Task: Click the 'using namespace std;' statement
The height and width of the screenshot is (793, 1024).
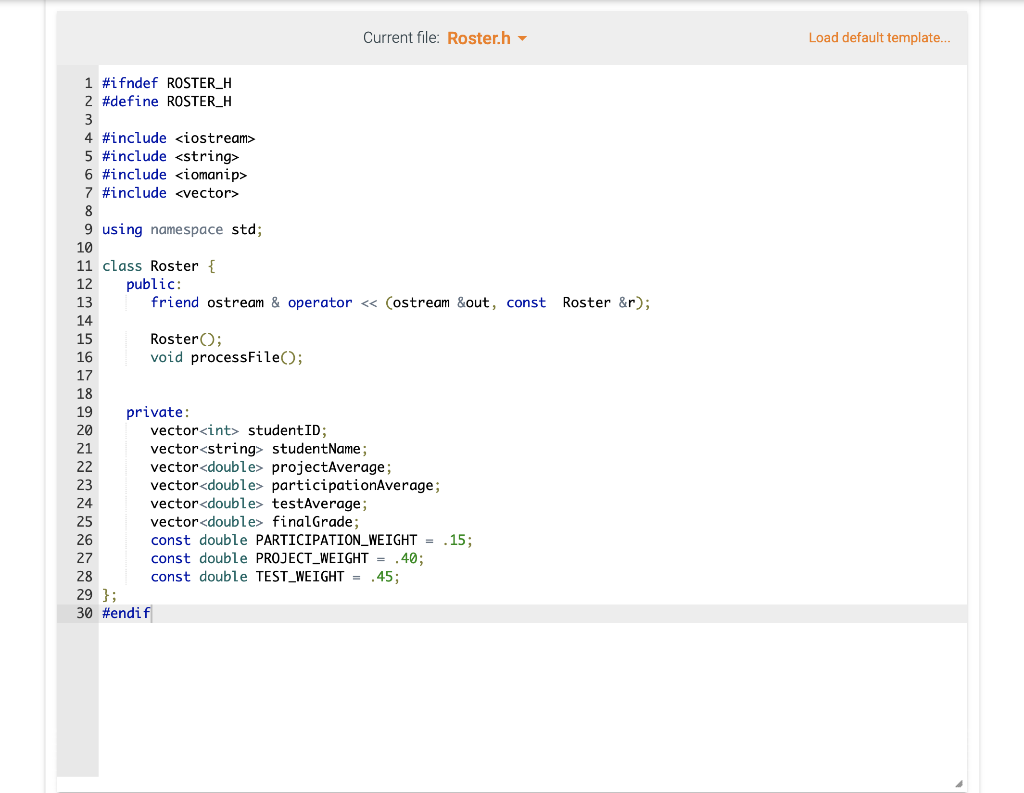Action: pyautogui.click(x=180, y=229)
